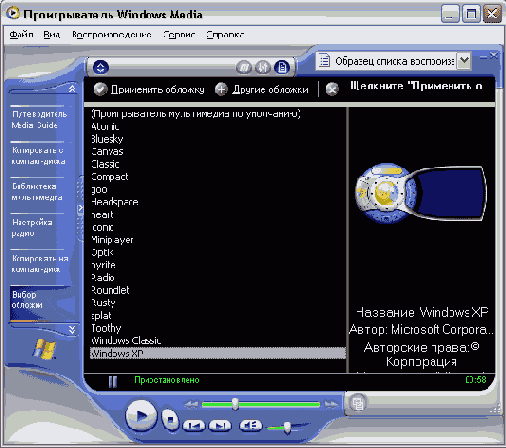Click the Windows logo in taskbar panel
Image resolution: width=506 pixels, height=448 pixels.
click(44, 349)
